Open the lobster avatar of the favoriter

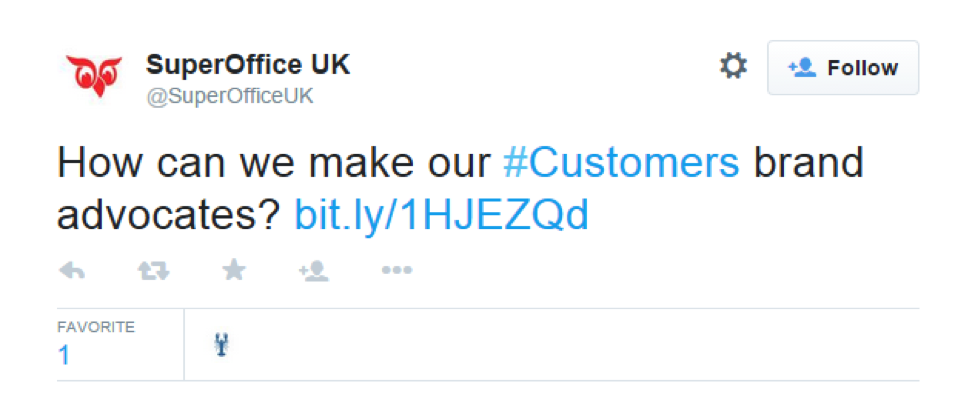coord(221,345)
